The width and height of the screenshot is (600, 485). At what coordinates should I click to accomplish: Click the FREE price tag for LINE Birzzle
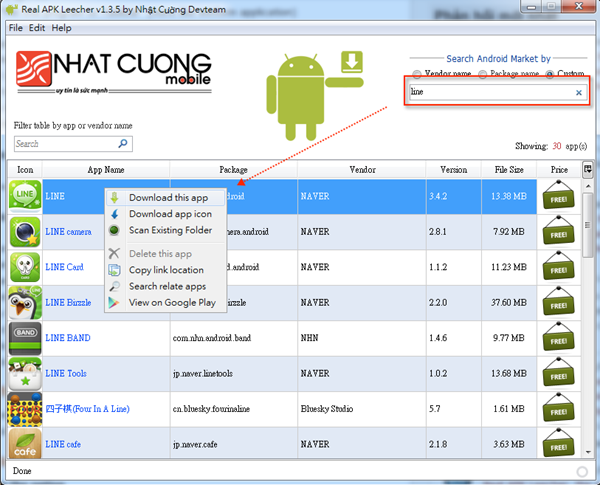tap(558, 302)
